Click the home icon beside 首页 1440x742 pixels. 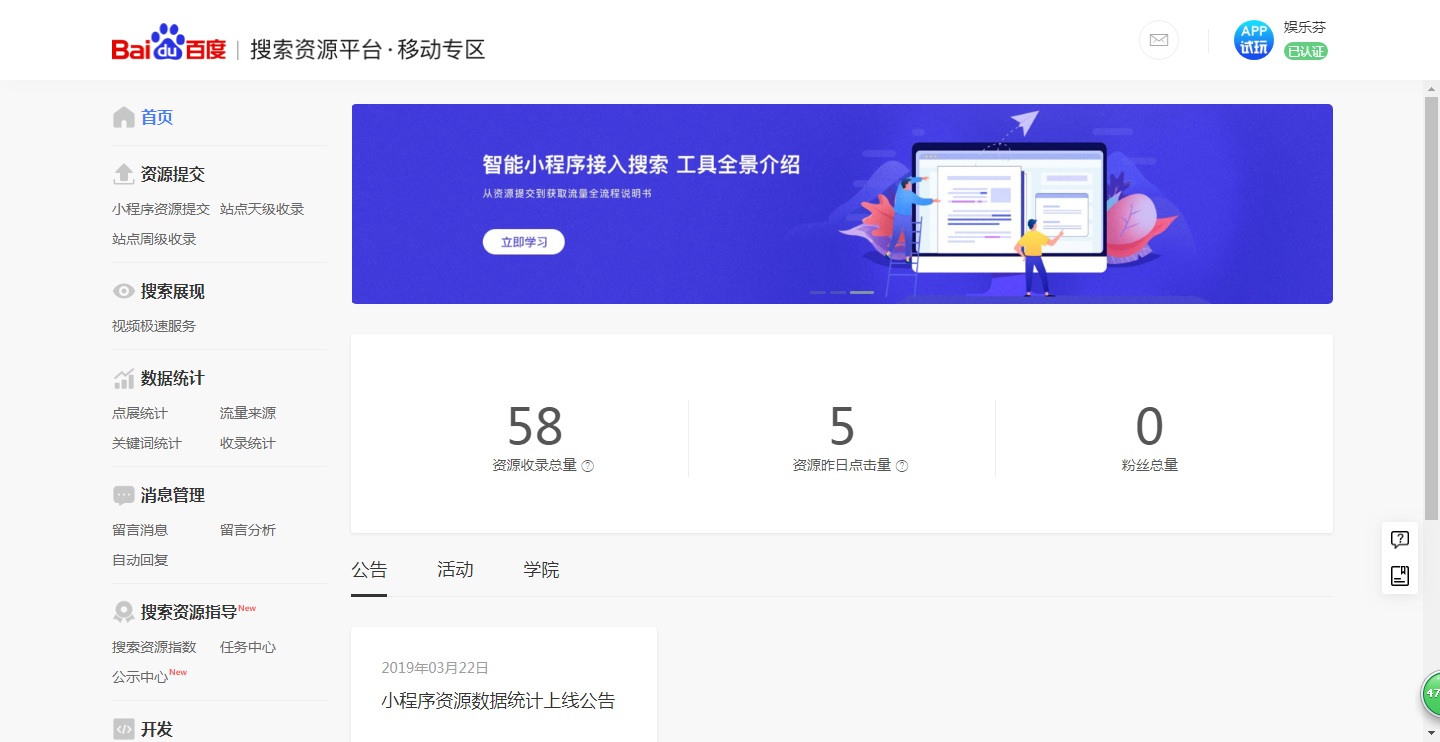124,117
